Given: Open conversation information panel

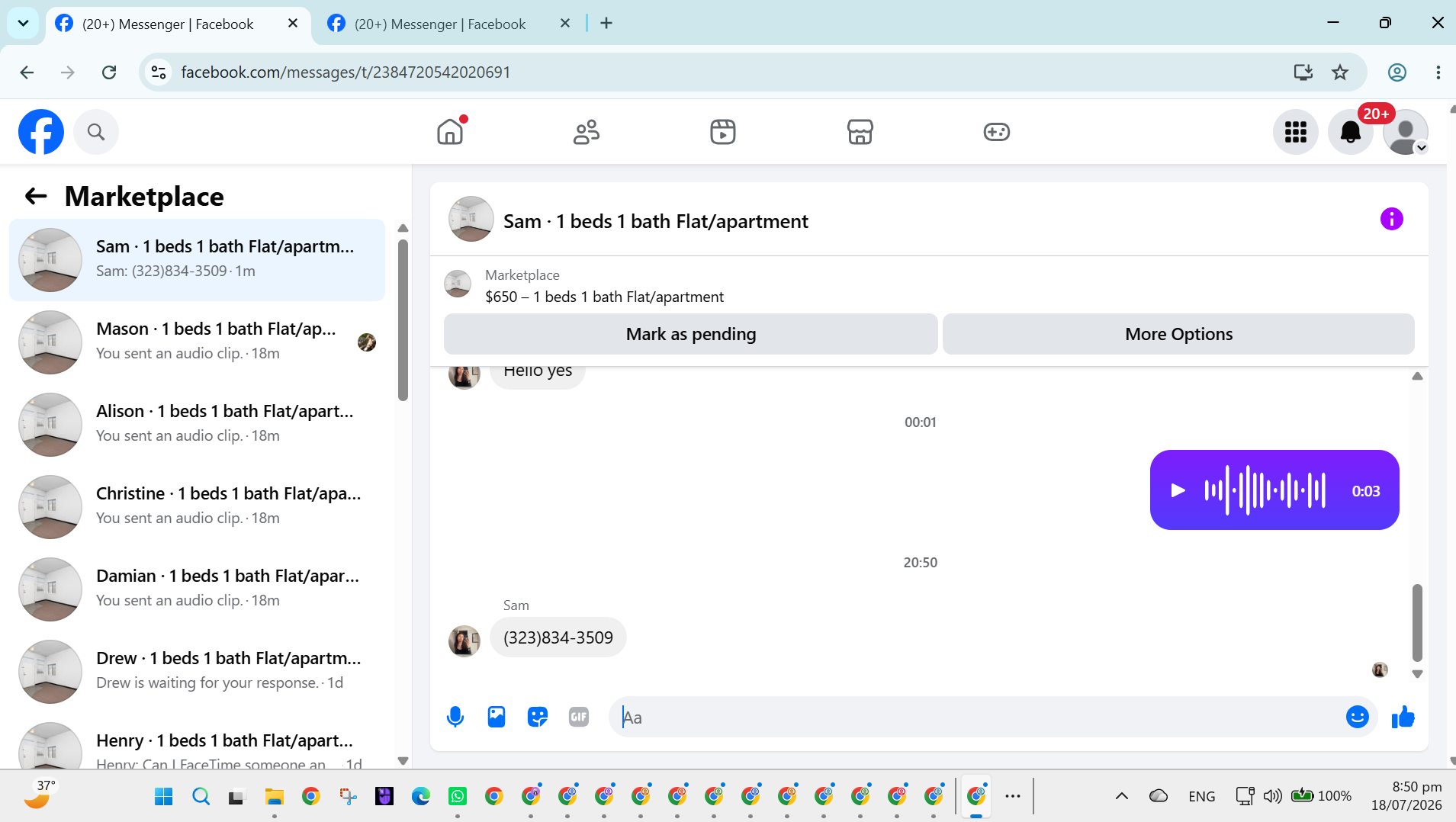Looking at the screenshot, I should [x=1391, y=220].
